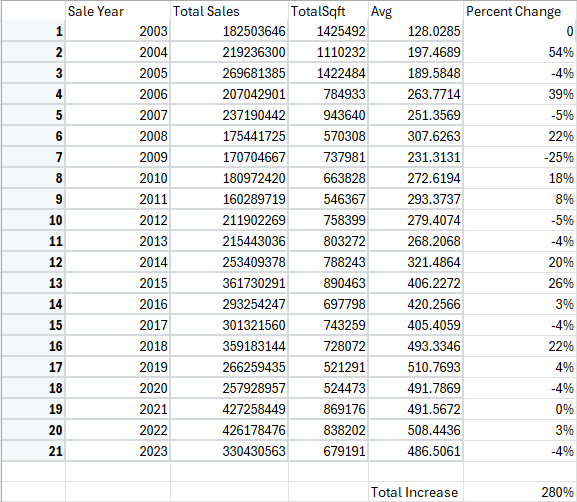Select row number 1 header

tap(33, 31)
